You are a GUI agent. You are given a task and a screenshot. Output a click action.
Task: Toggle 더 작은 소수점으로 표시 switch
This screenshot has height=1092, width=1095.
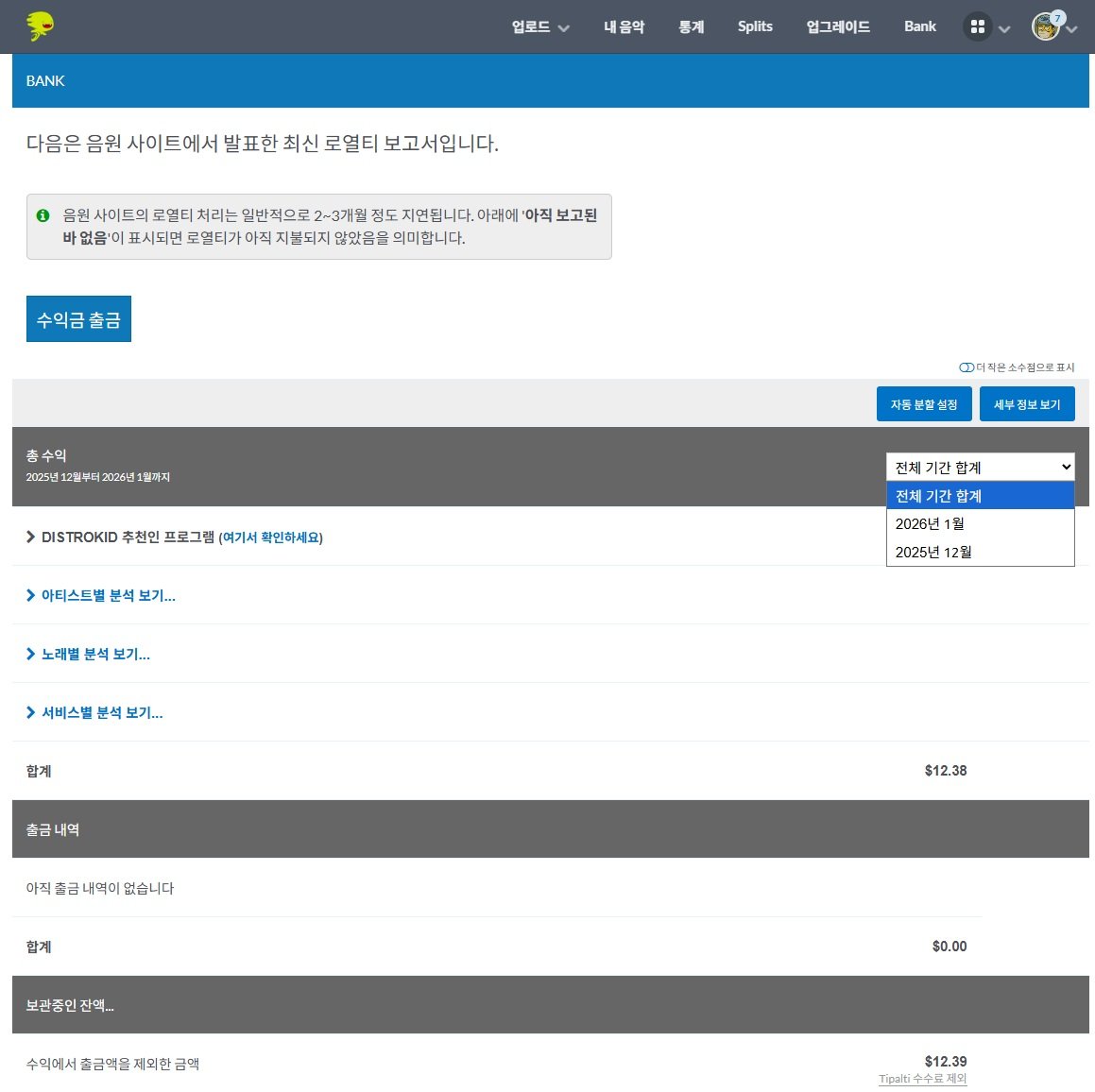[967, 367]
